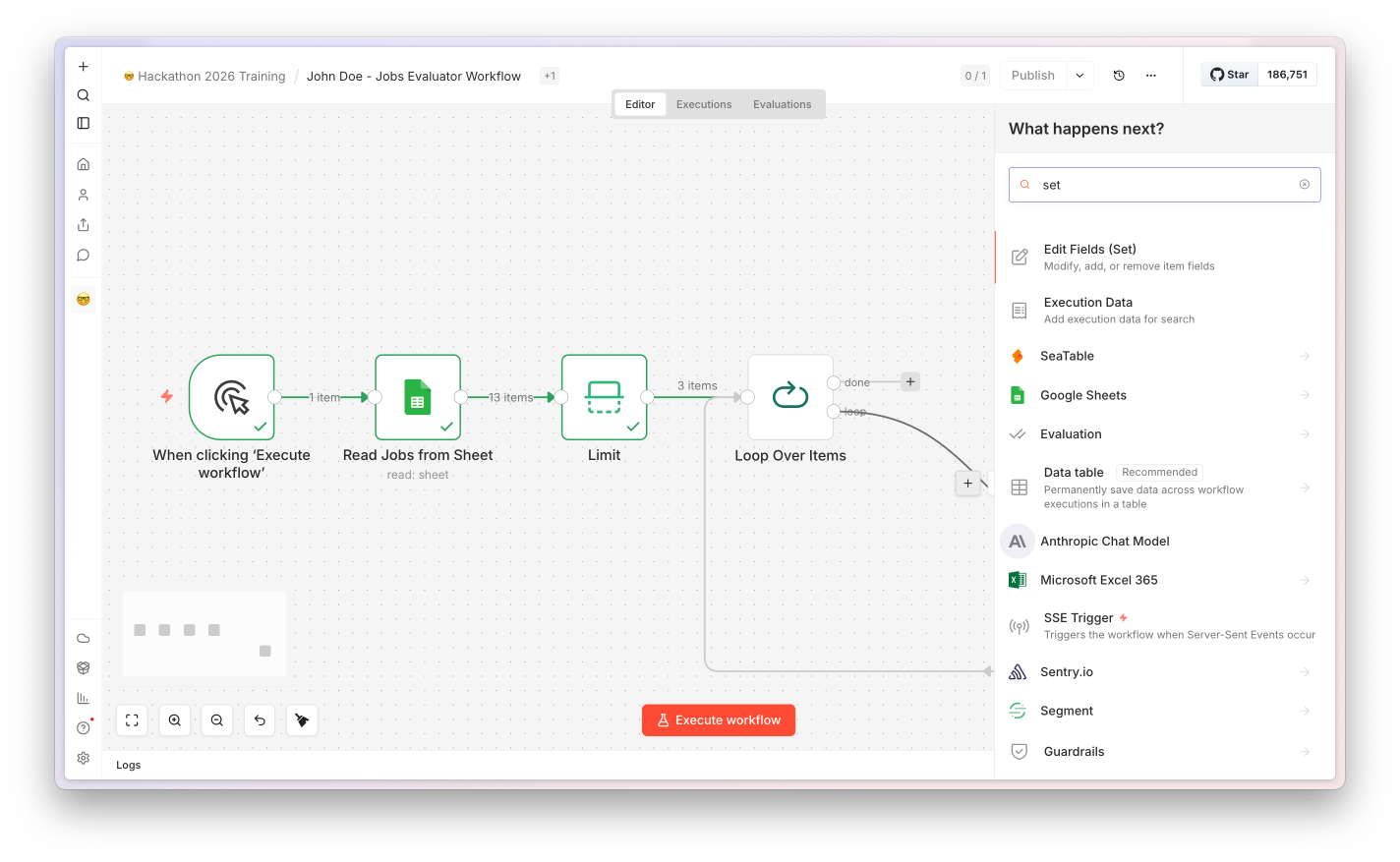Image resolution: width=1400 pixels, height=862 pixels.
Task: Fit workflow to view icon
Action: [132, 720]
